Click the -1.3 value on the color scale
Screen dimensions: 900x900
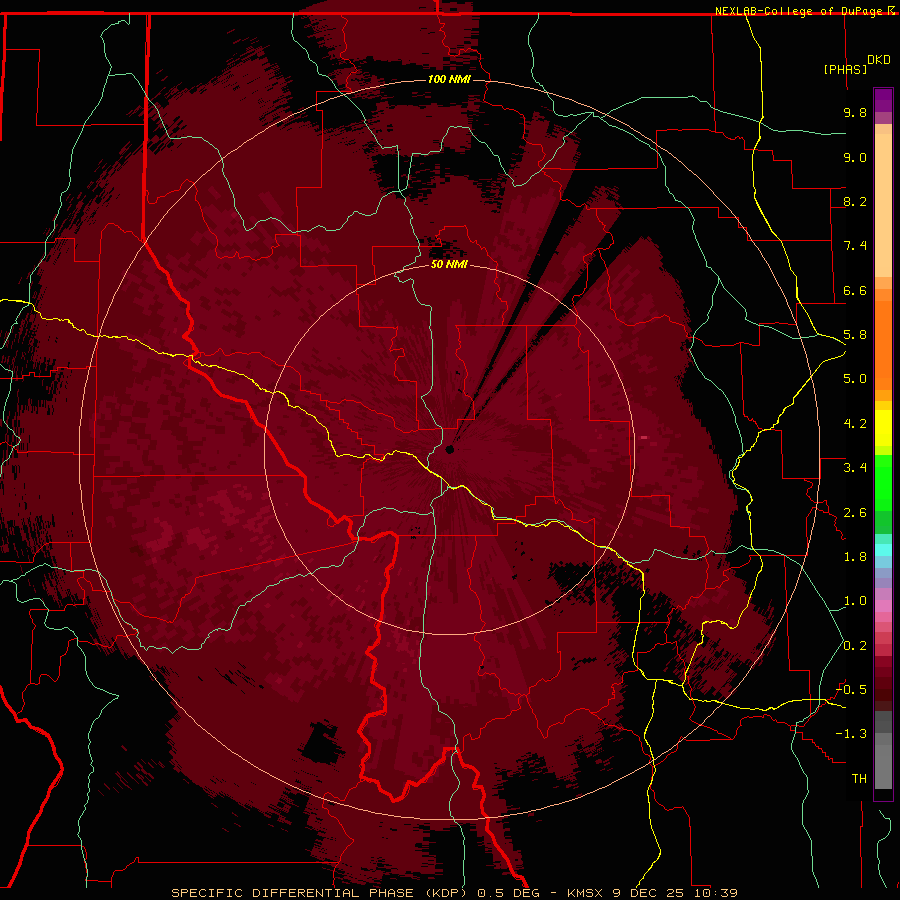(851, 734)
